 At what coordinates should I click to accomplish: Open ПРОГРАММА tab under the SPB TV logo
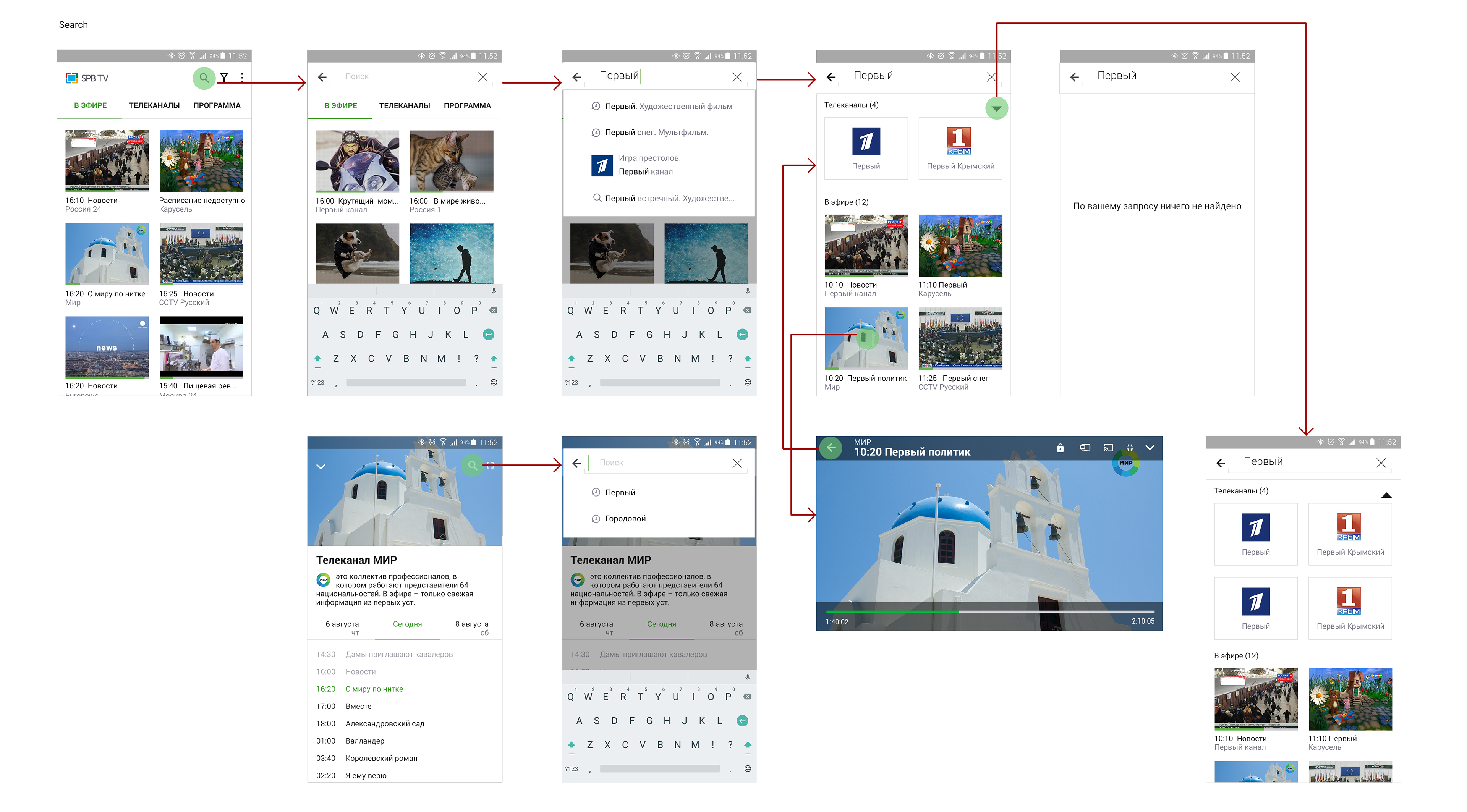pos(217,105)
